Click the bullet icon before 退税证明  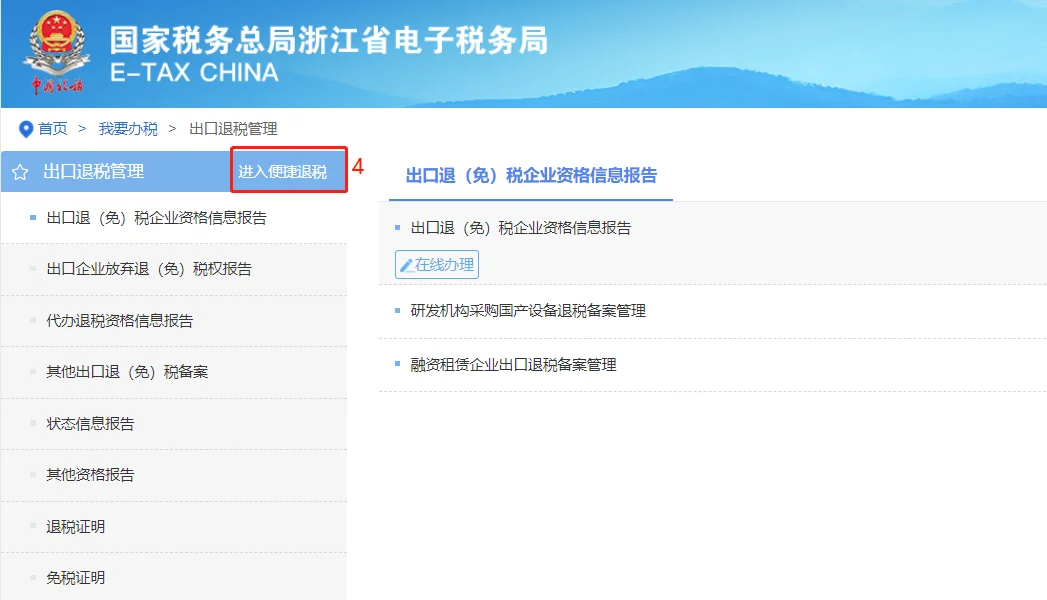(x=34, y=527)
